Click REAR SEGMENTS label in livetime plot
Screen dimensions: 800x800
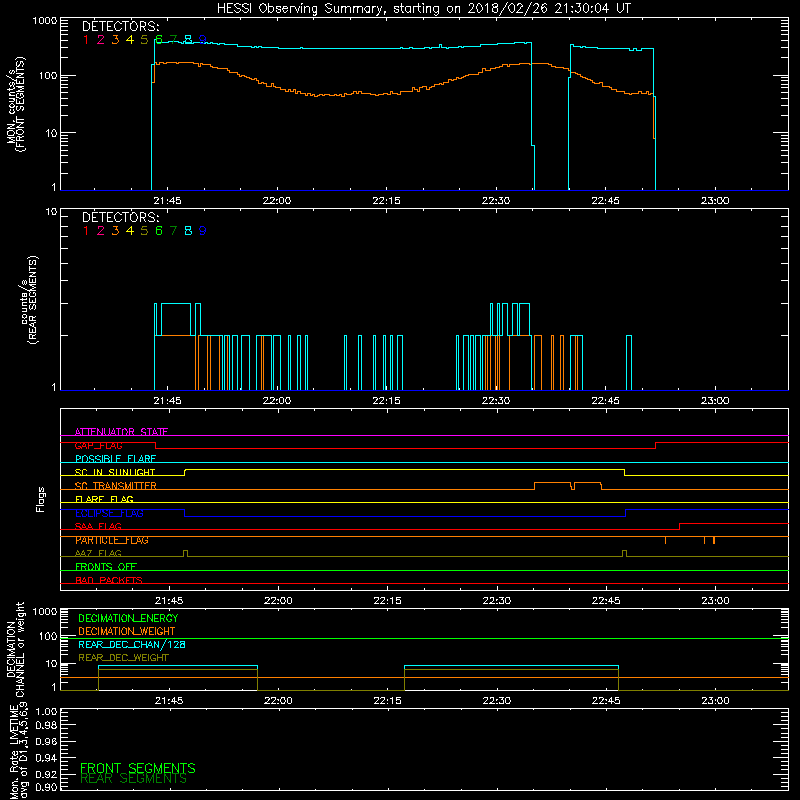tap(134, 779)
